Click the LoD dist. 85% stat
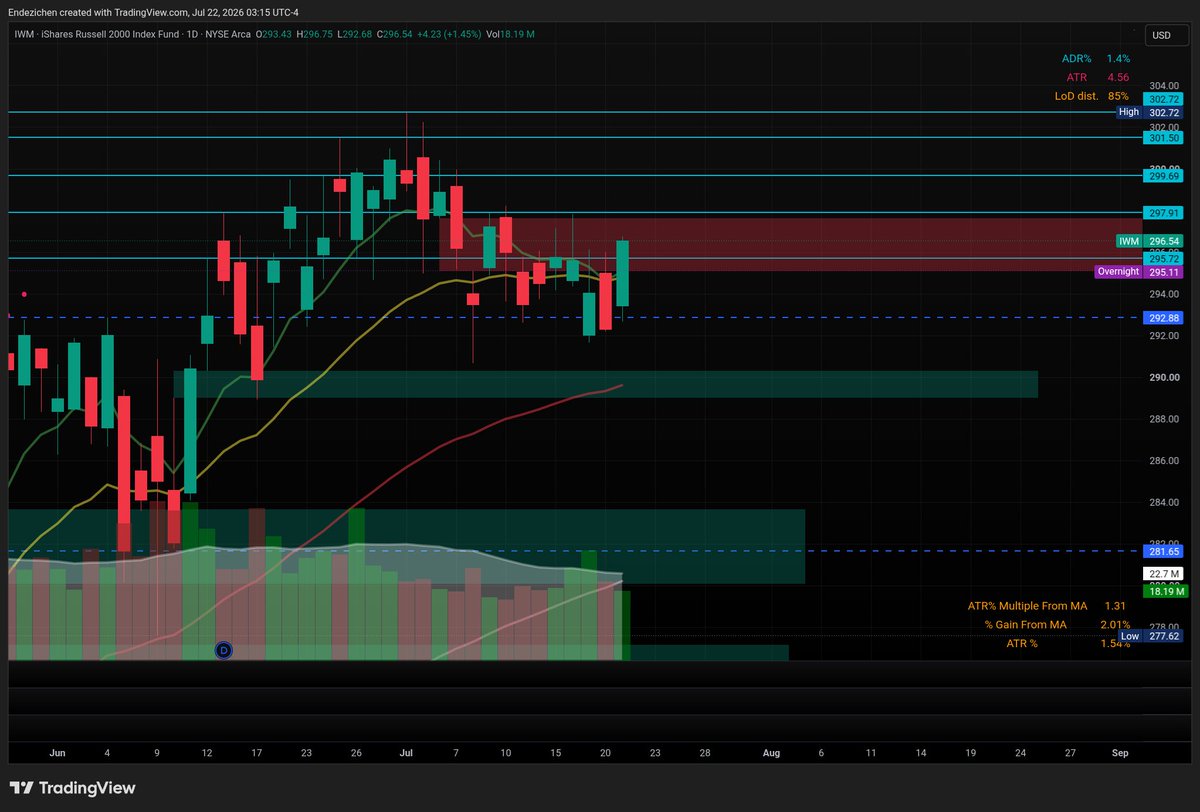 pyautogui.click(x=1092, y=96)
